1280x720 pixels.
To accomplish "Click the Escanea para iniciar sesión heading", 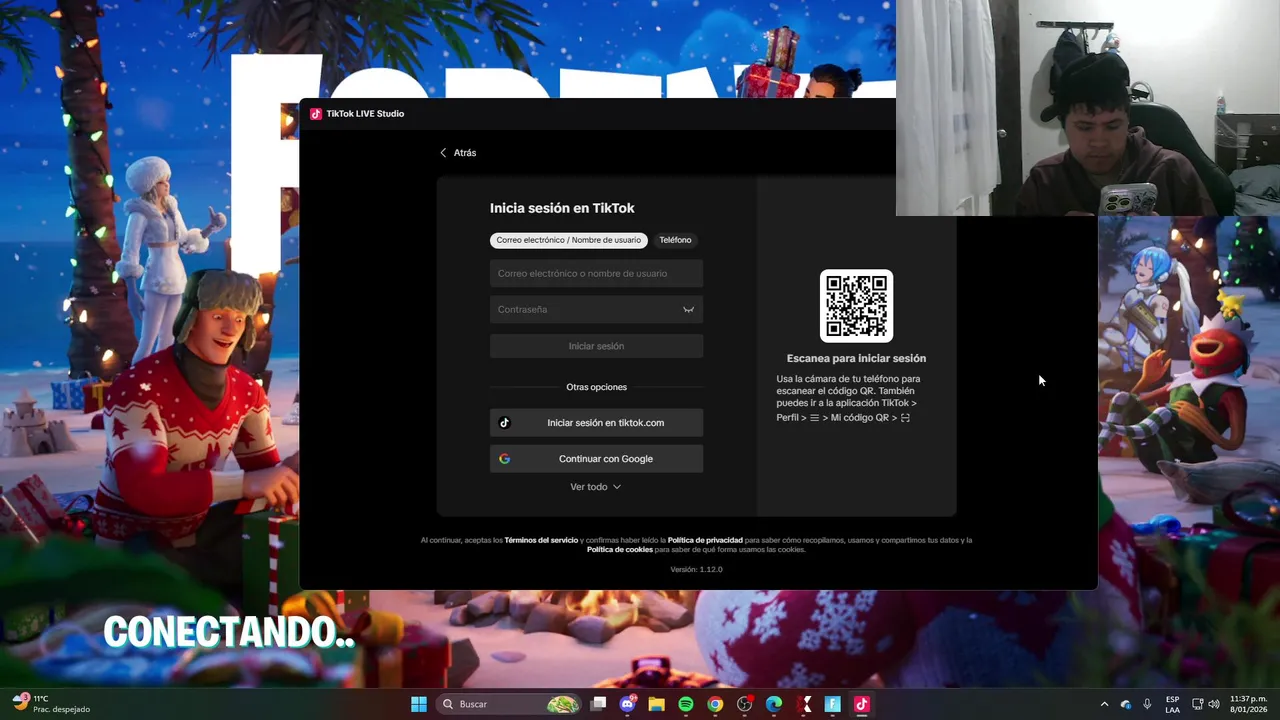I will pos(856,358).
